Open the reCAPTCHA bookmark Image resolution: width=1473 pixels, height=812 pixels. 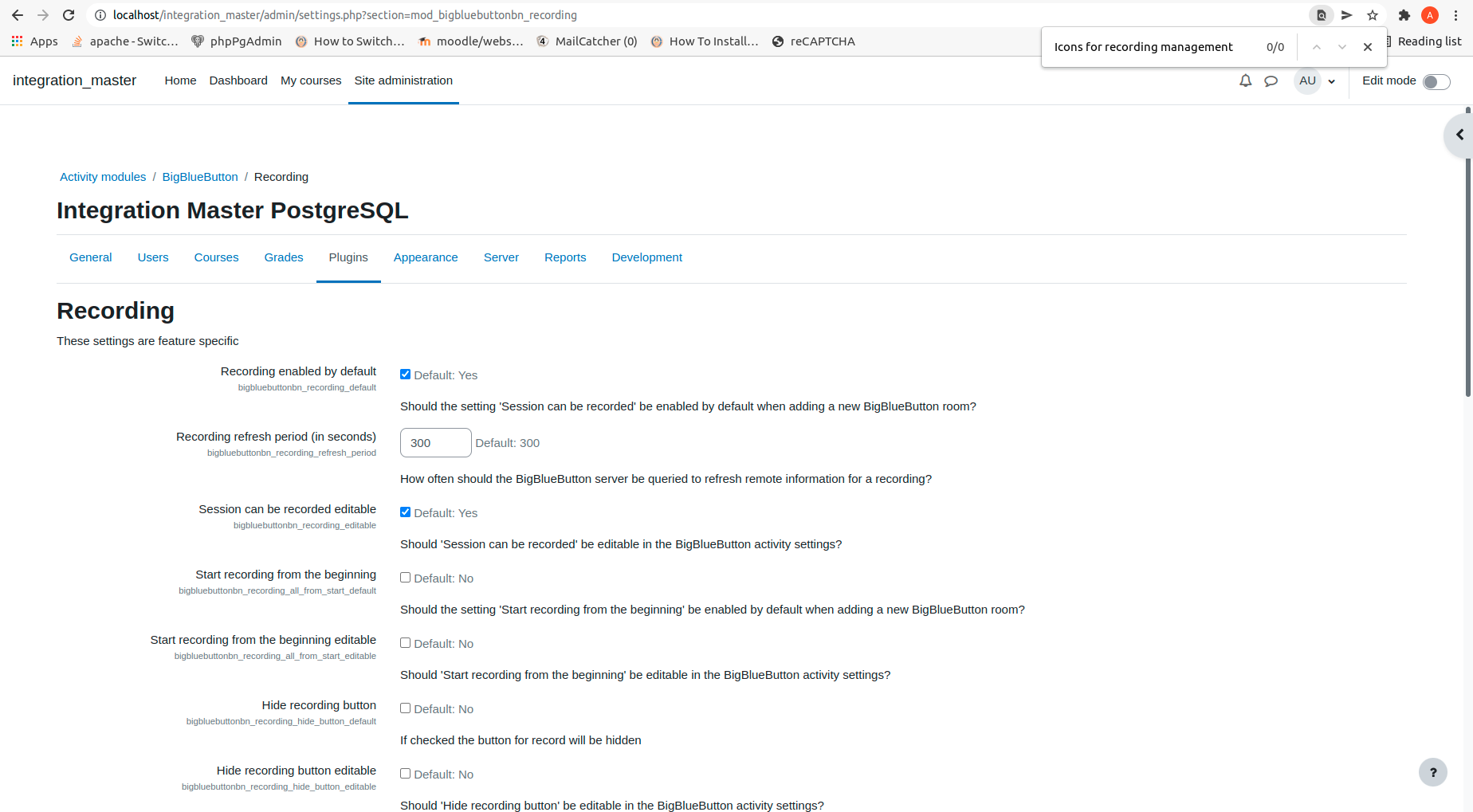(814, 41)
